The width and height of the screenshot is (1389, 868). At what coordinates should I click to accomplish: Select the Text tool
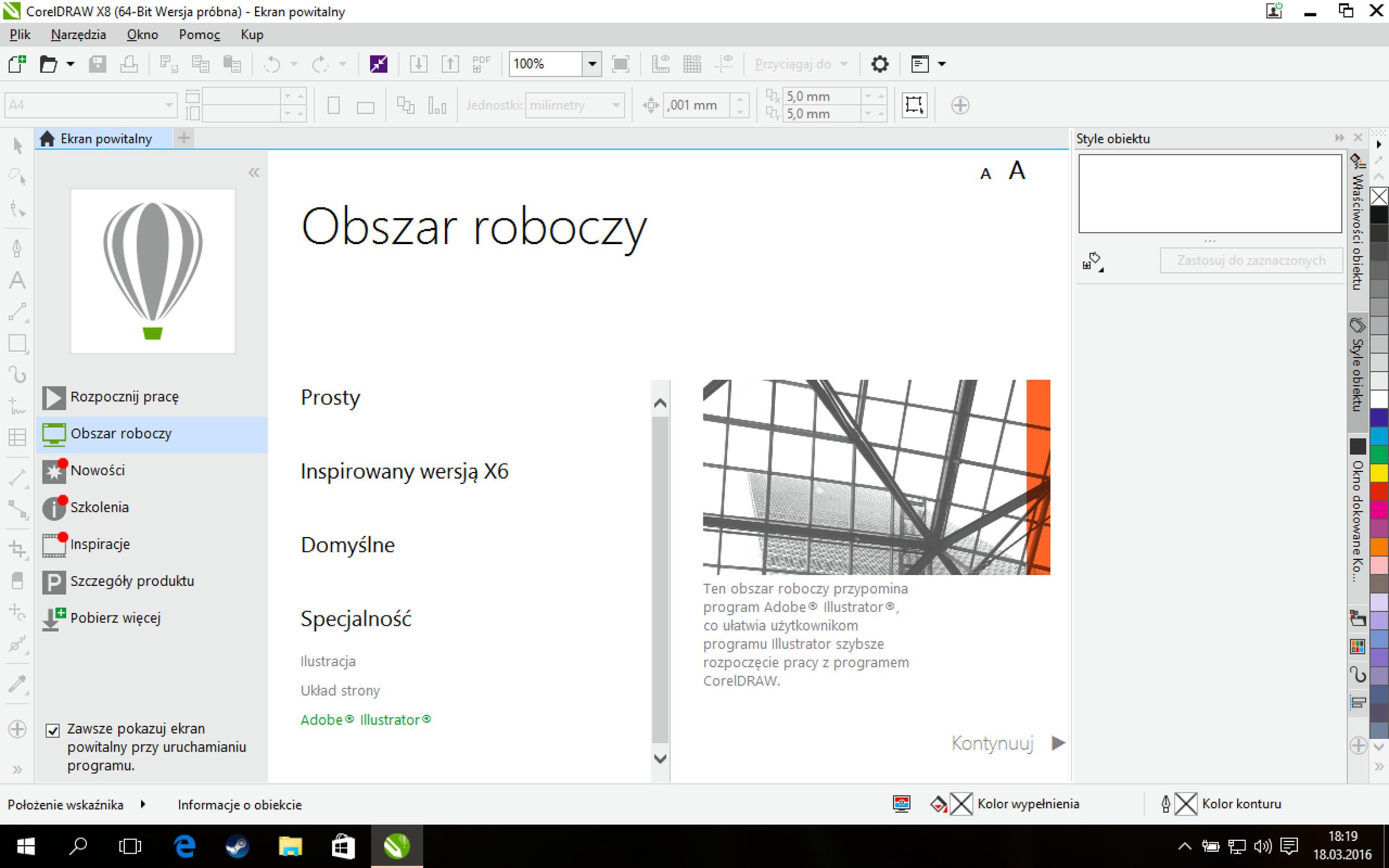17,280
